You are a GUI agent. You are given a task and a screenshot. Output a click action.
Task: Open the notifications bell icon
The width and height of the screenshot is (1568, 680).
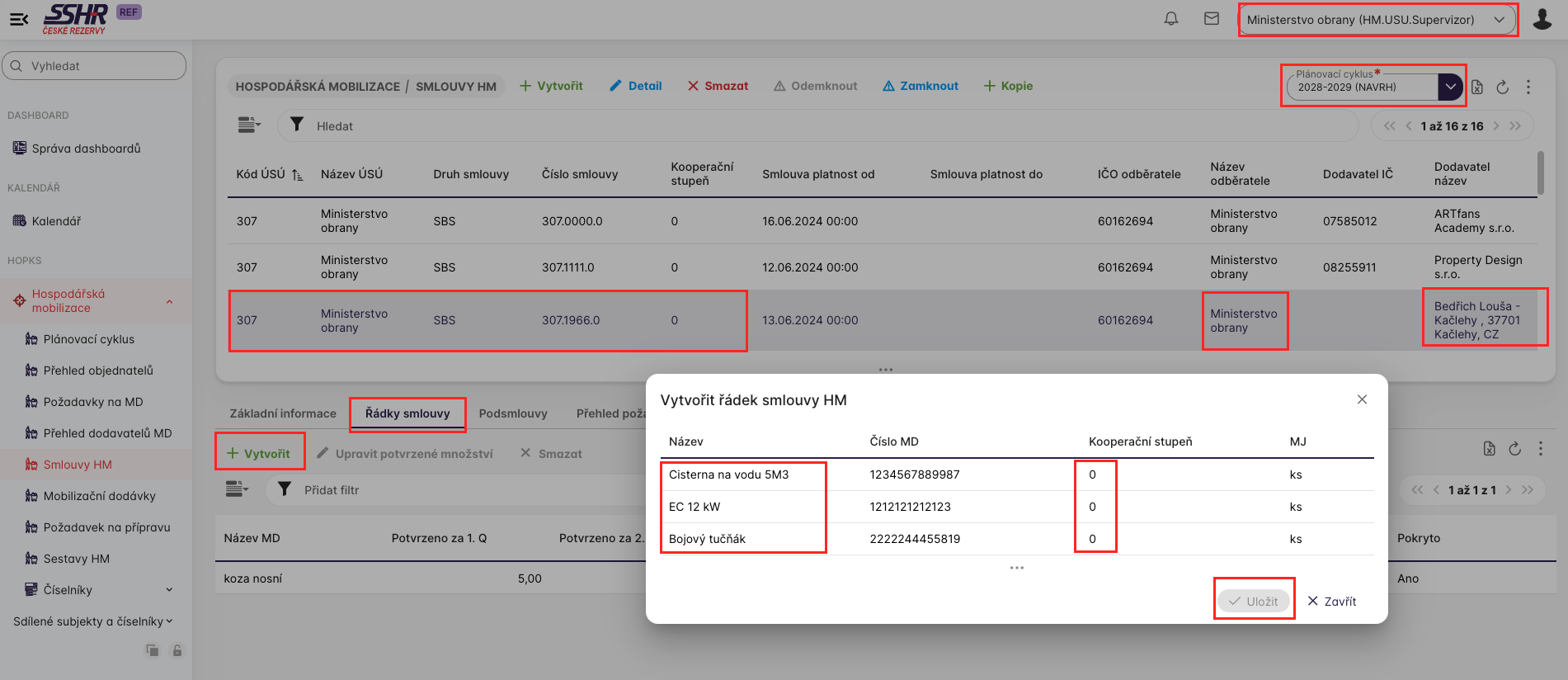click(x=1170, y=19)
